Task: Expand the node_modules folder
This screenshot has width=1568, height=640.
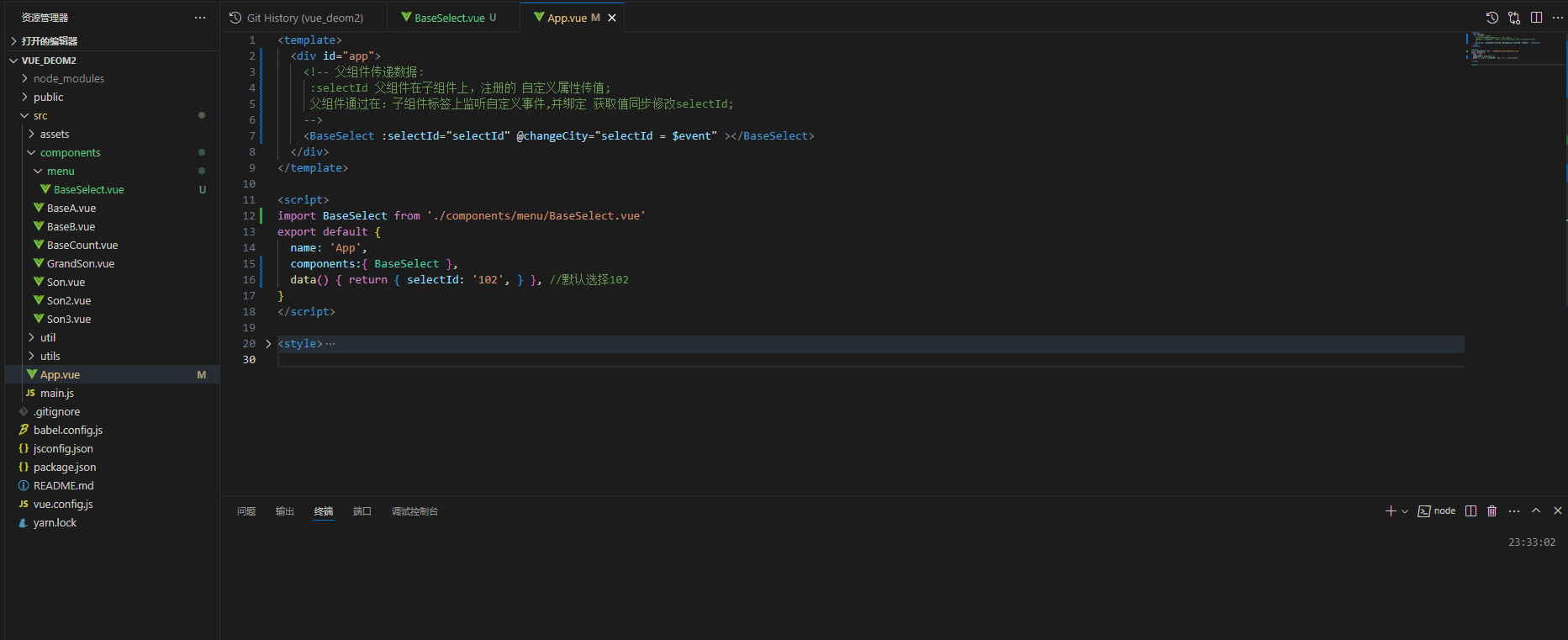Action: 112,79
